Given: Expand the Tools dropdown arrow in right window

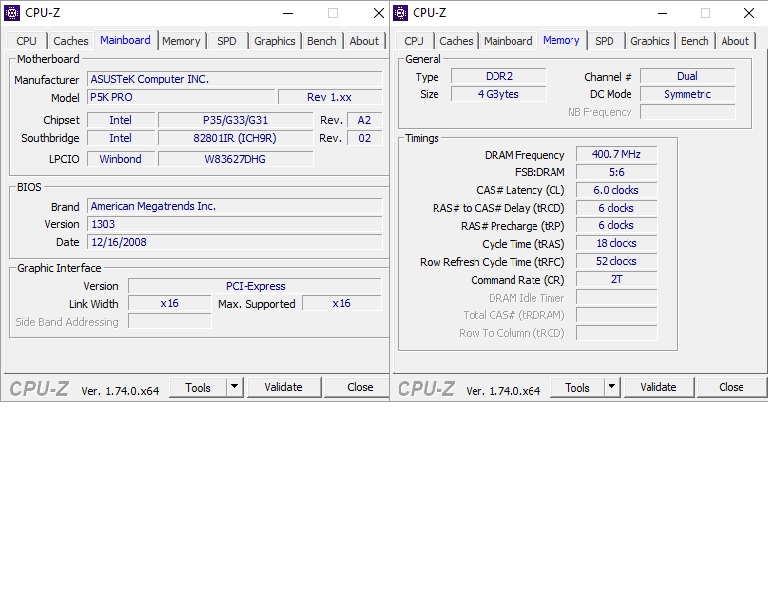Looking at the screenshot, I should [612, 387].
